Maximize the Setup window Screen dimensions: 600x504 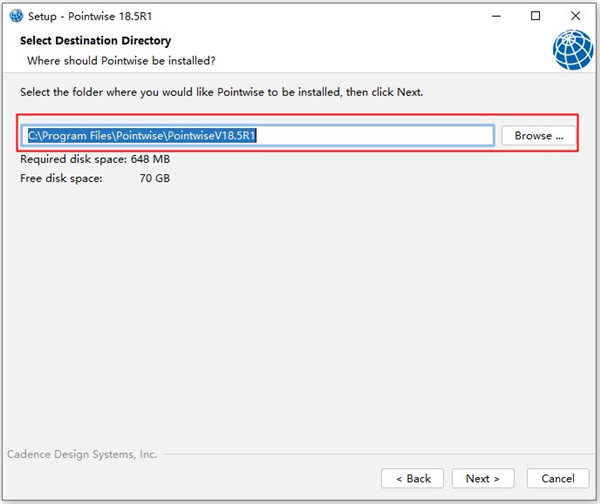pos(535,16)
